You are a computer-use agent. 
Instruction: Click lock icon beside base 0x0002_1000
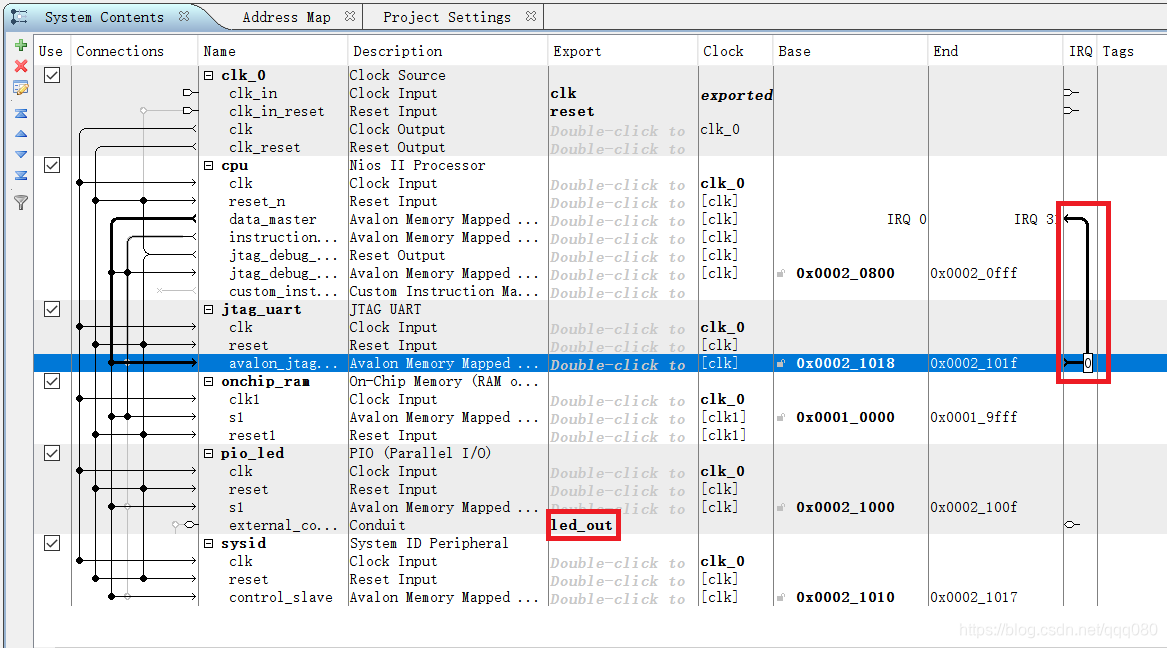click(x=781, y=507)
